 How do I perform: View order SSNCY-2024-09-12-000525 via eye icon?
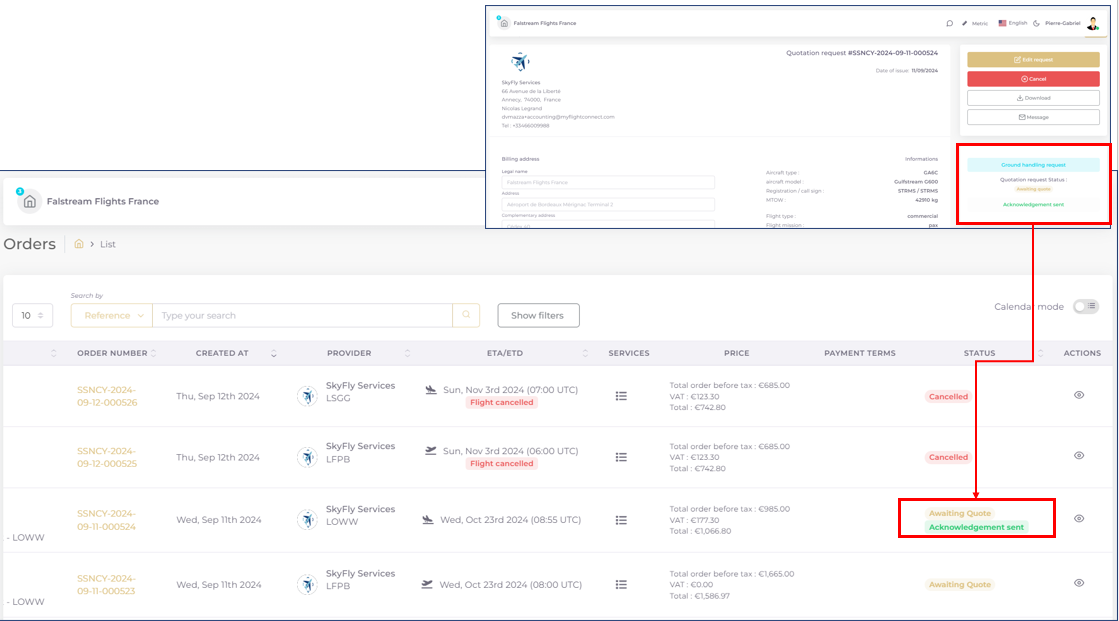(1079, 455)
